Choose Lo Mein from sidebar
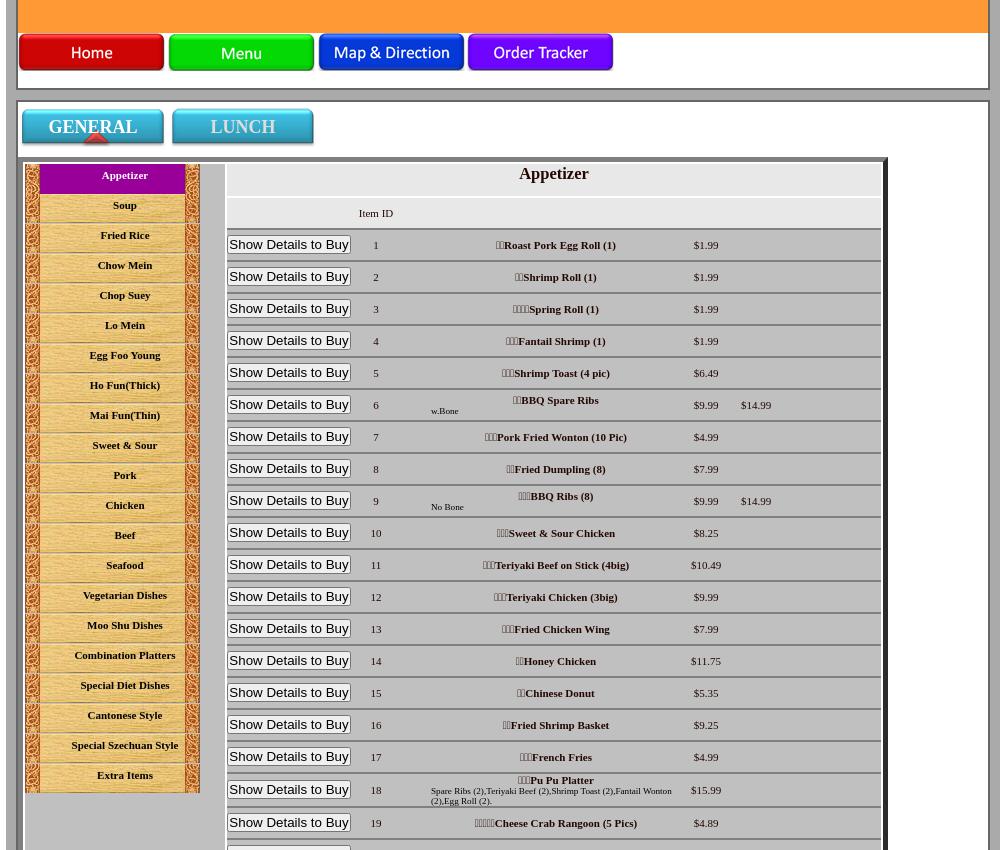Viewport: 1006px width, 850px height. click(125, 326)
